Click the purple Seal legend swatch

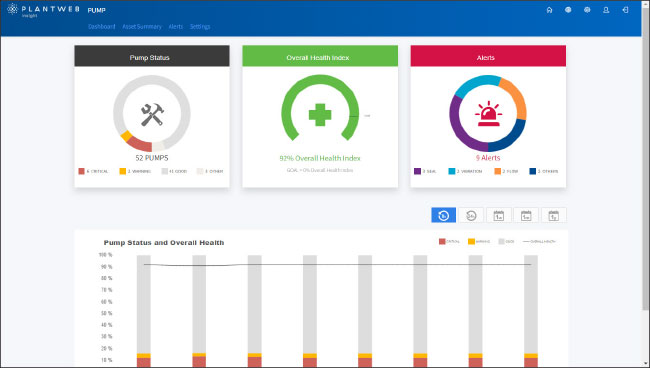pyautogui.click(x=417, y=171)
